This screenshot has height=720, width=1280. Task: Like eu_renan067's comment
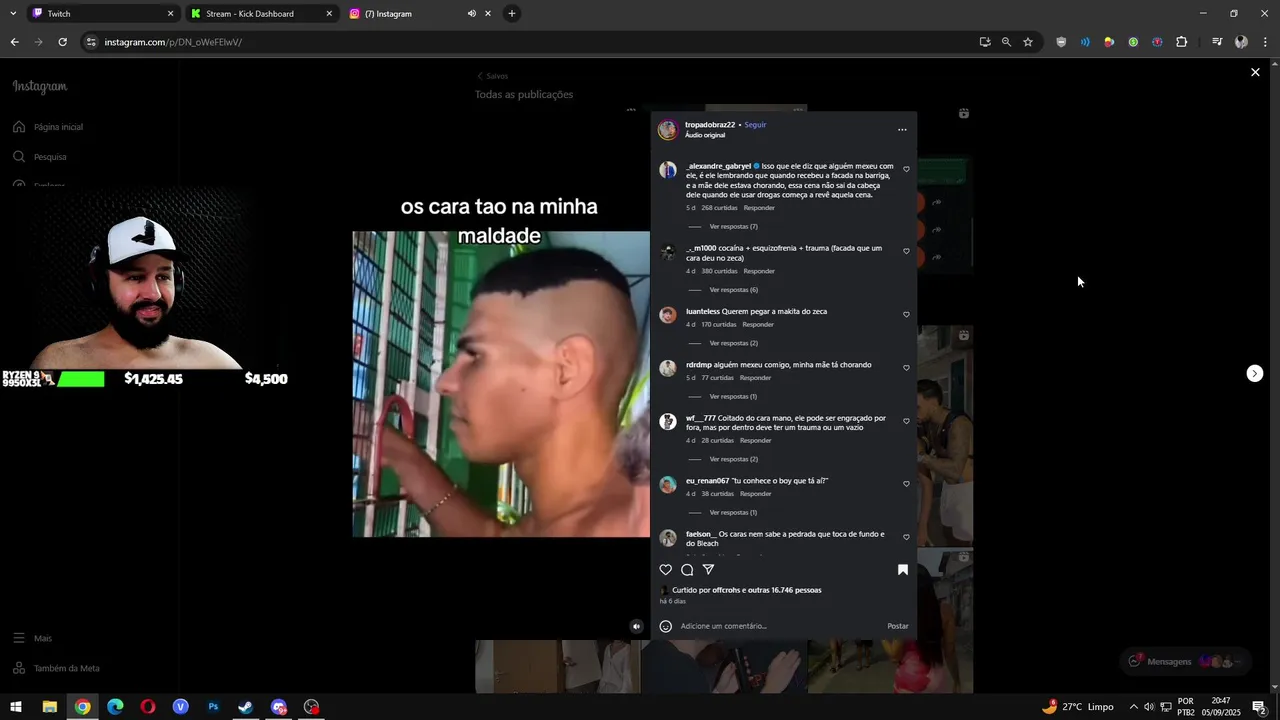906,484
